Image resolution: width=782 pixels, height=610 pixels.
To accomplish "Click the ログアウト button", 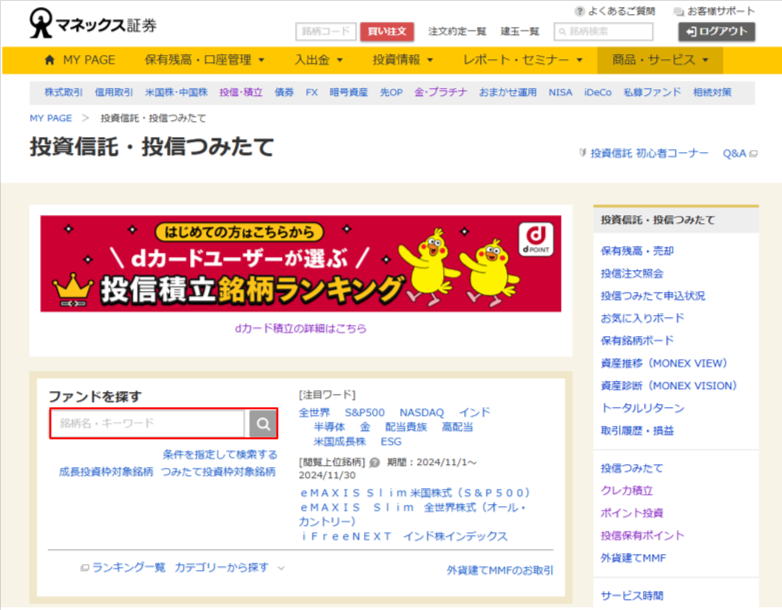I will [716, 31].
